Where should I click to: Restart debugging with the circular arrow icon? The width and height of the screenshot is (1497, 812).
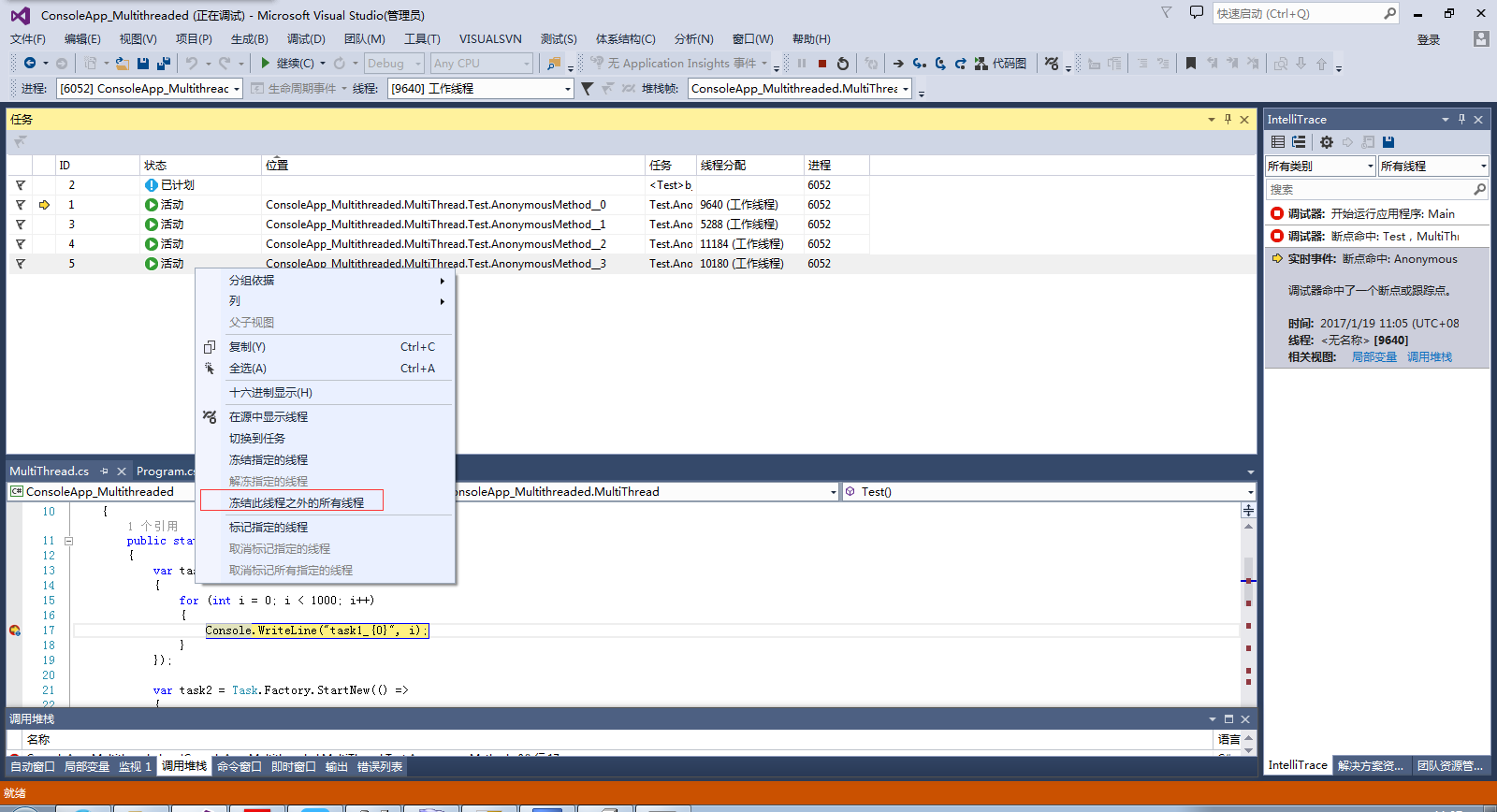coord(843,64)
